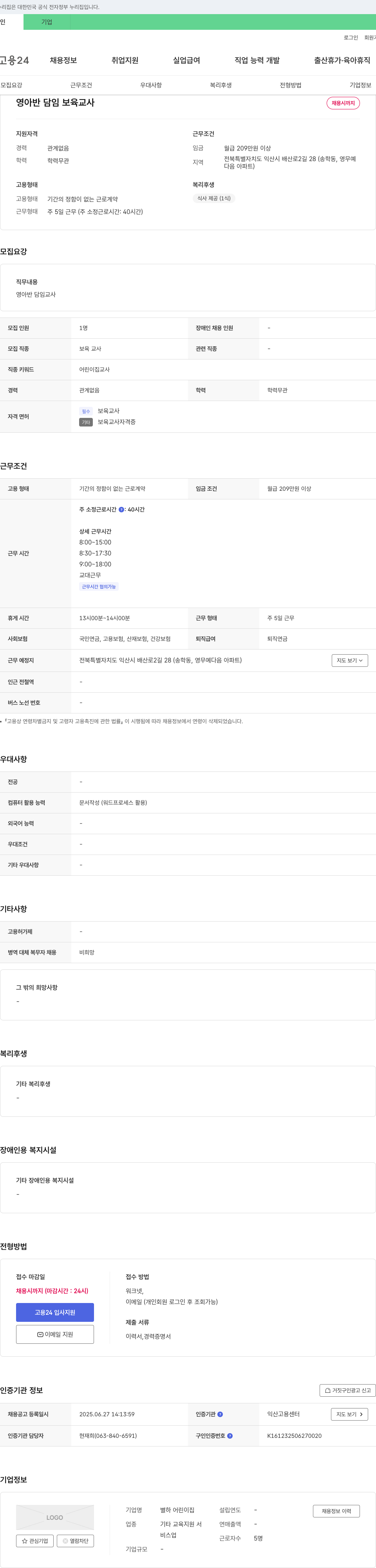The height and width of the screenshot is (1568, 376).
Task: Click the 채용시까지 (마감시간 : 24시) deadline text
Action: pos(52,1290)
